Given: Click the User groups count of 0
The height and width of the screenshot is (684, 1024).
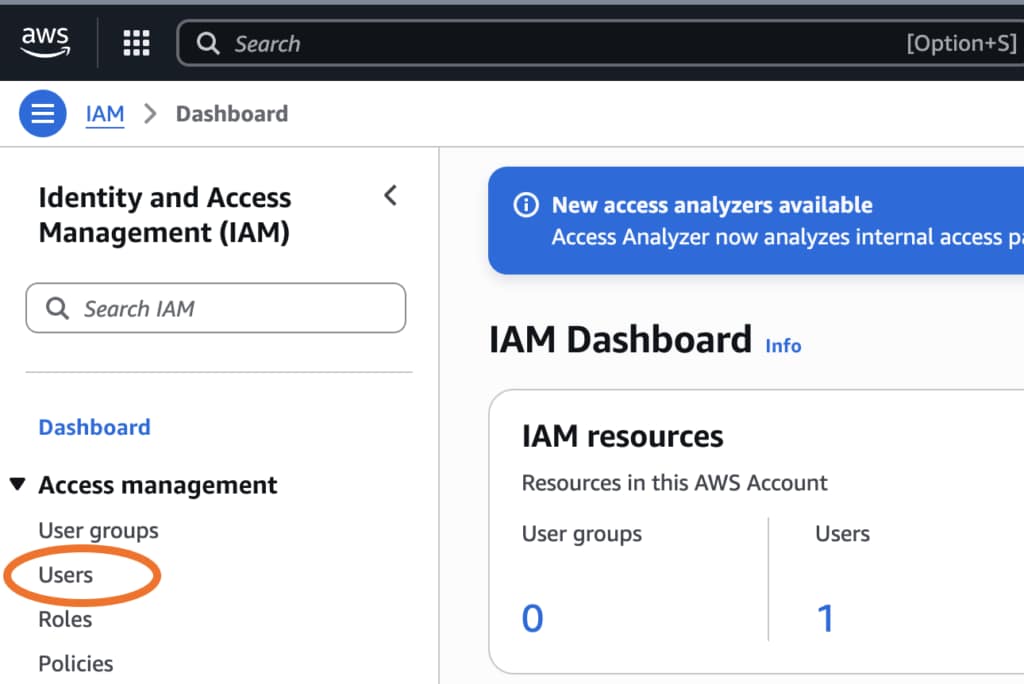Looking at the screenshot, I should coord(533,619).
